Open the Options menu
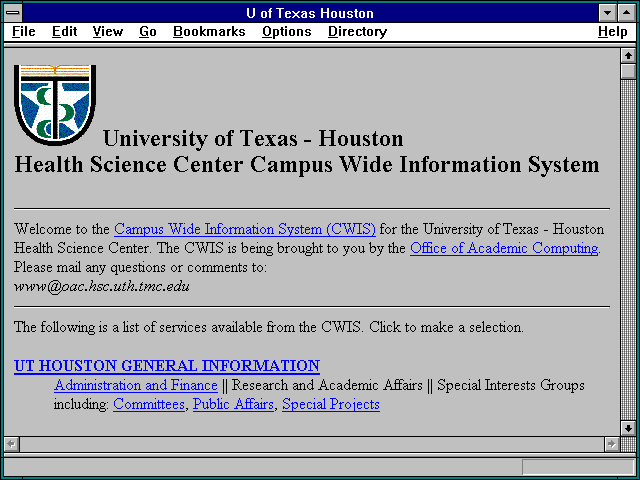 287,32
